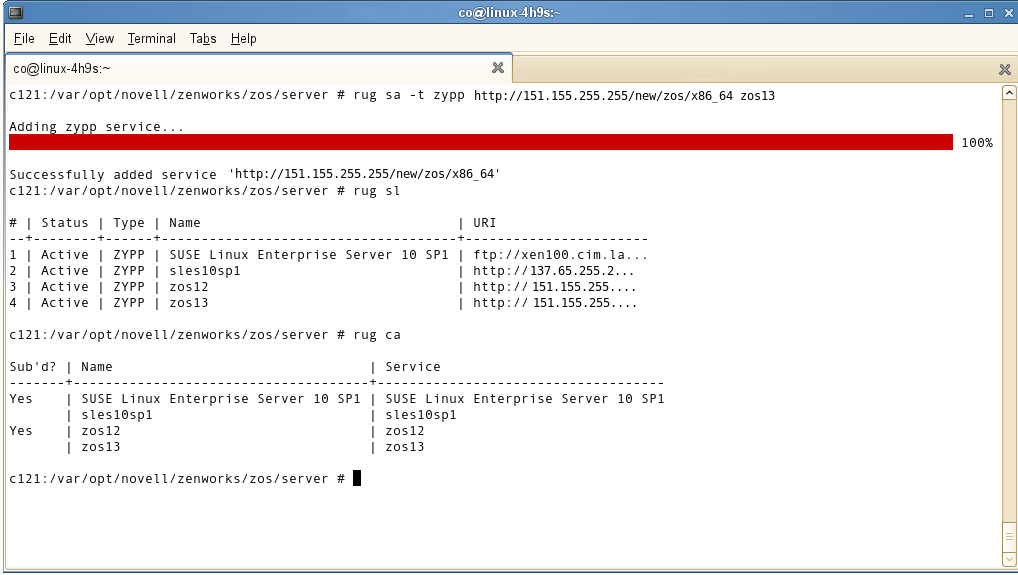Minimize the terminal window

coord(968,13)
